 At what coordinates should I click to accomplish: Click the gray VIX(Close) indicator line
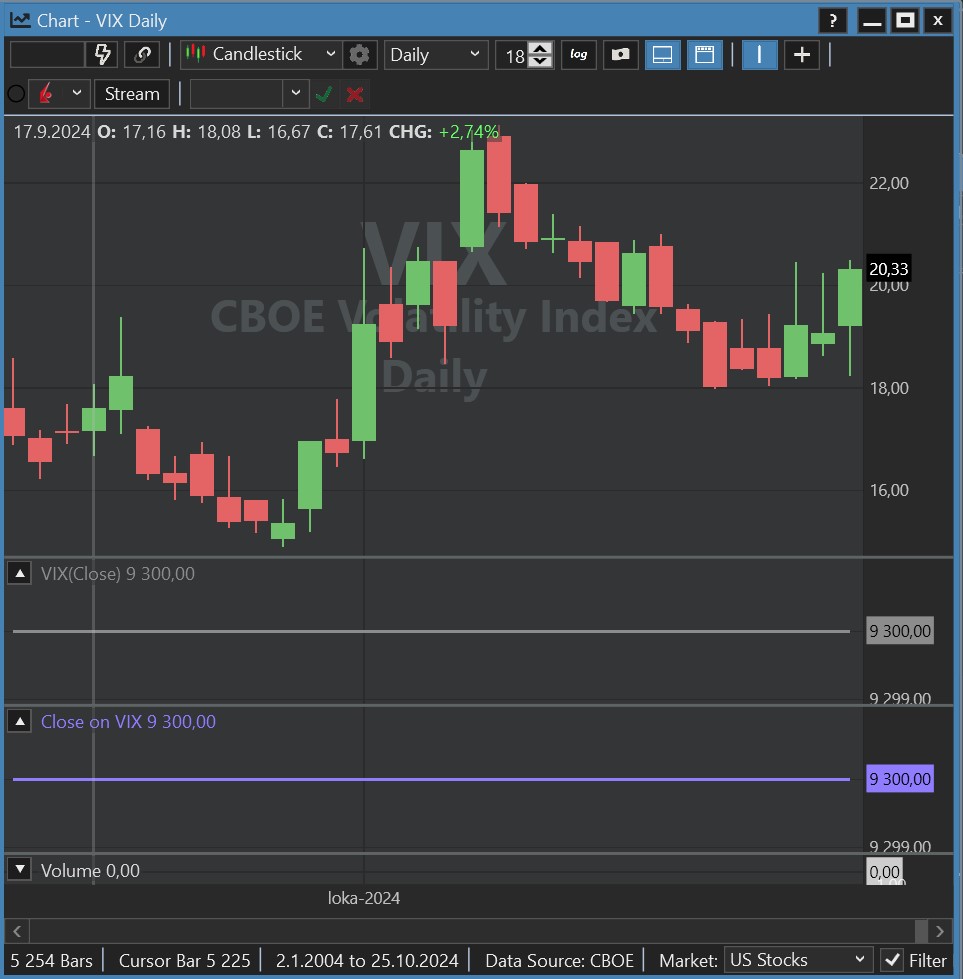pos(431,631)
